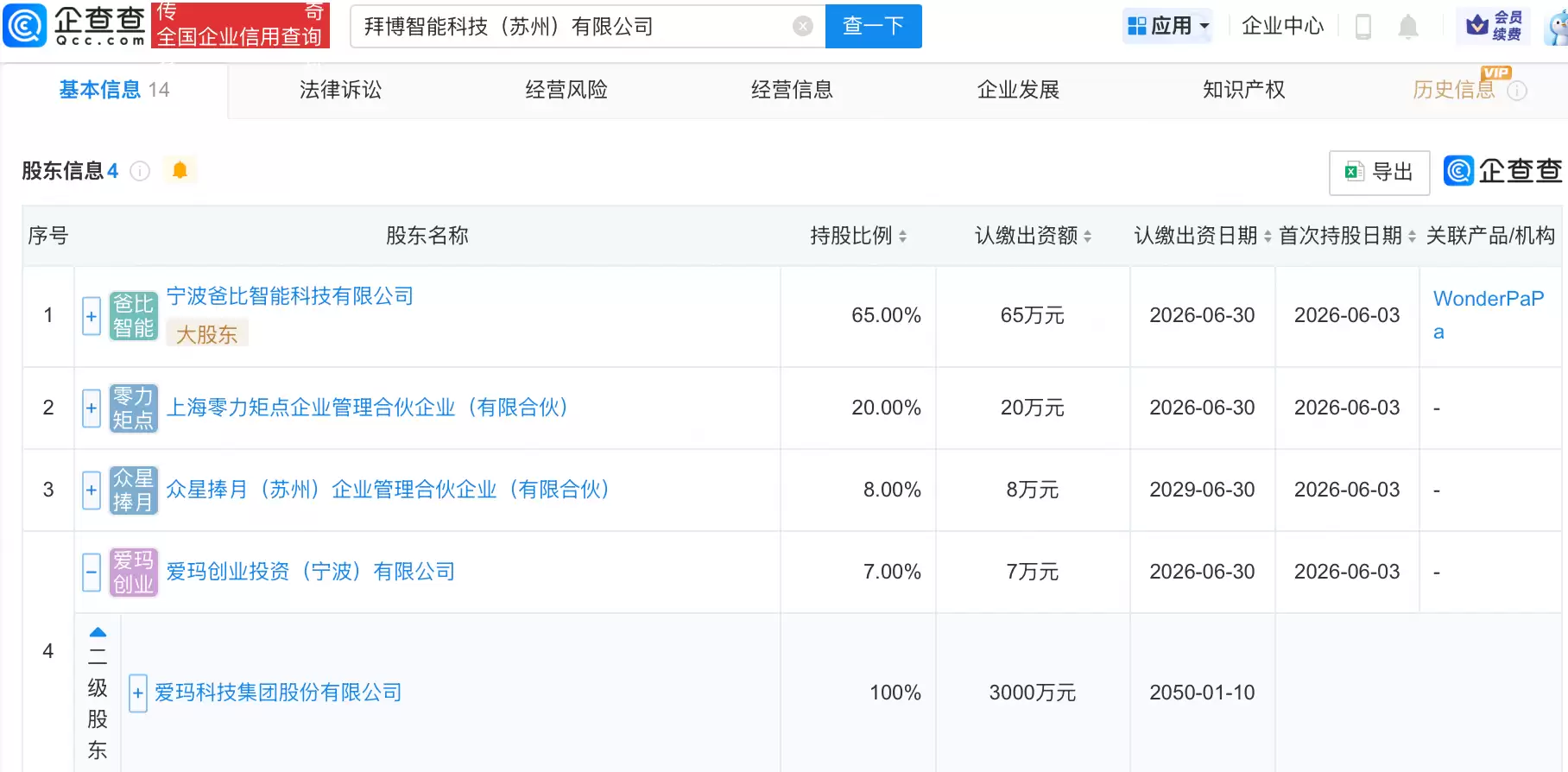This screenshot has height=772, width=1568.
Task: Click the 众星捧月 company logo thumbnail
Action: (134, 490)
